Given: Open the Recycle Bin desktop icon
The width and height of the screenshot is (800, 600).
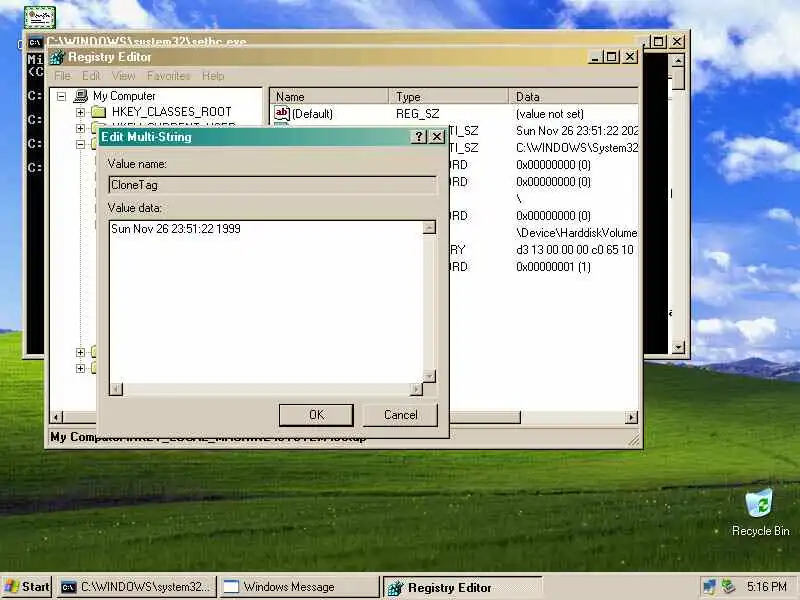Looking at the screenshot, I should tap(760, 513).
